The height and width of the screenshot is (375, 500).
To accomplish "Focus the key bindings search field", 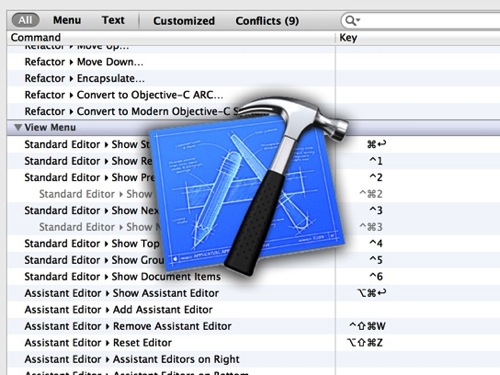I will pyautogui.click(x=420, y=21).
